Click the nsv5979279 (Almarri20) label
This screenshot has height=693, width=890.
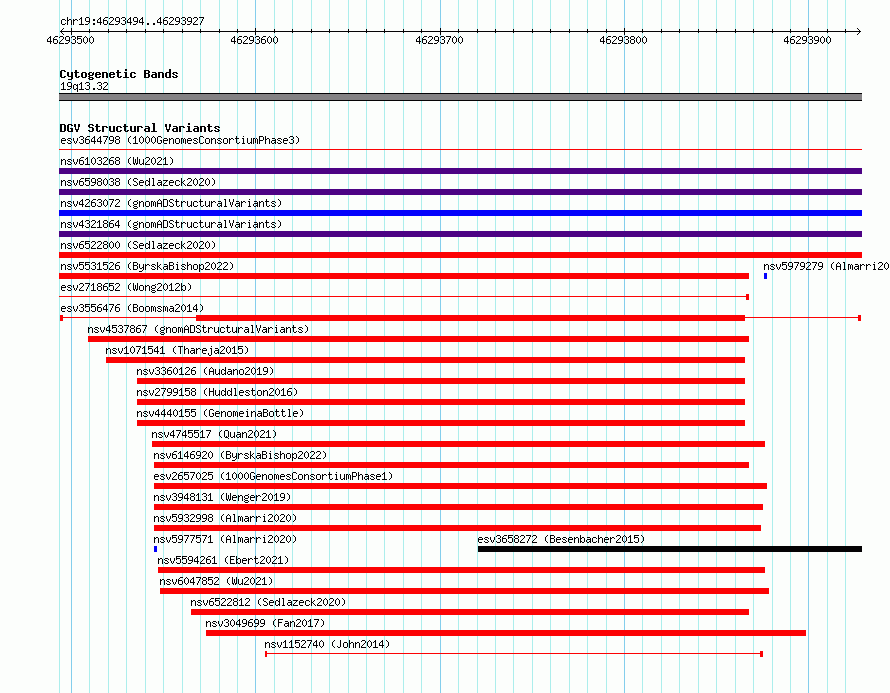826,266
